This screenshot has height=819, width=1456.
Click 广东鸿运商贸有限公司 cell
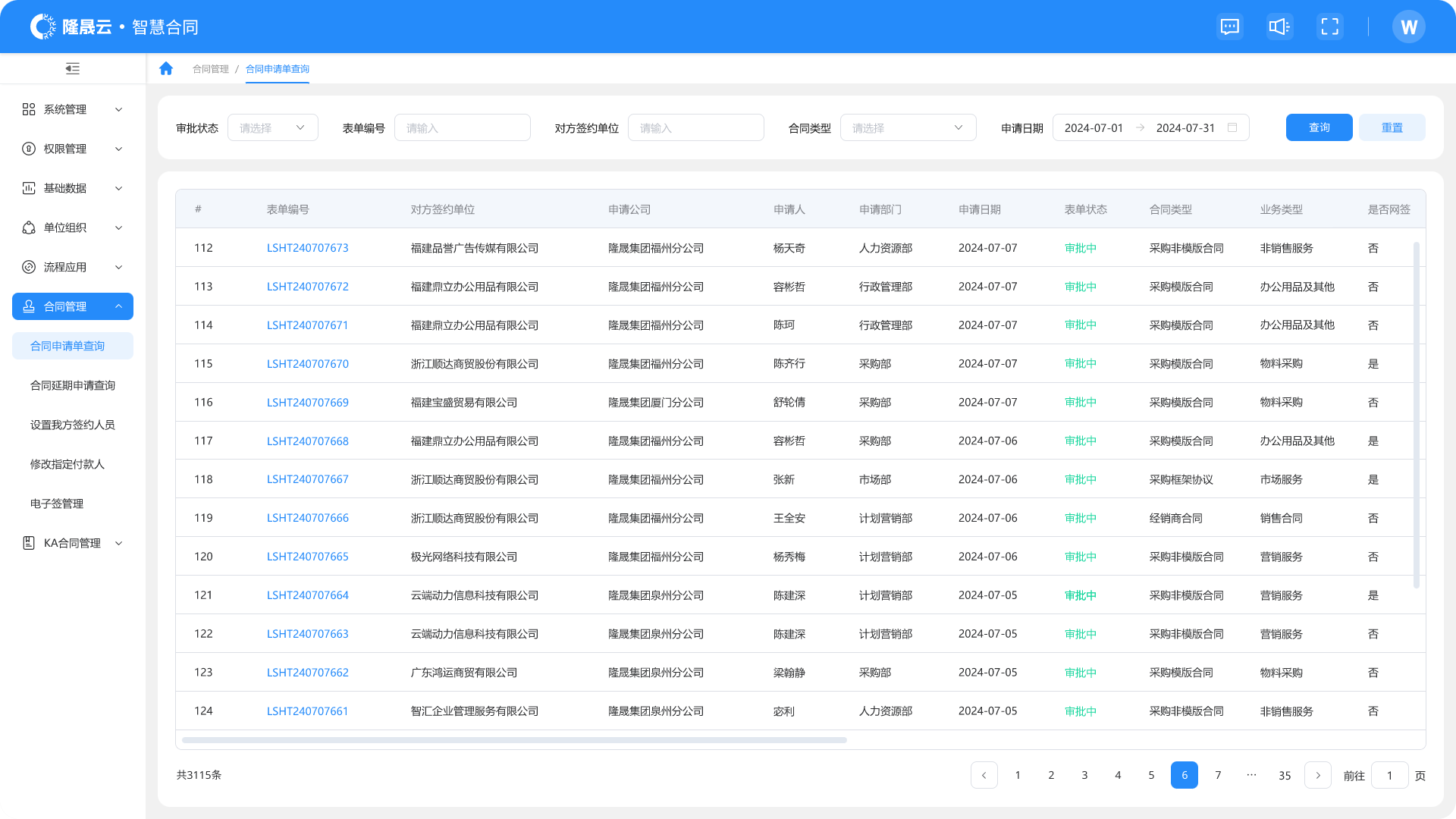click(x=464, y=673)
